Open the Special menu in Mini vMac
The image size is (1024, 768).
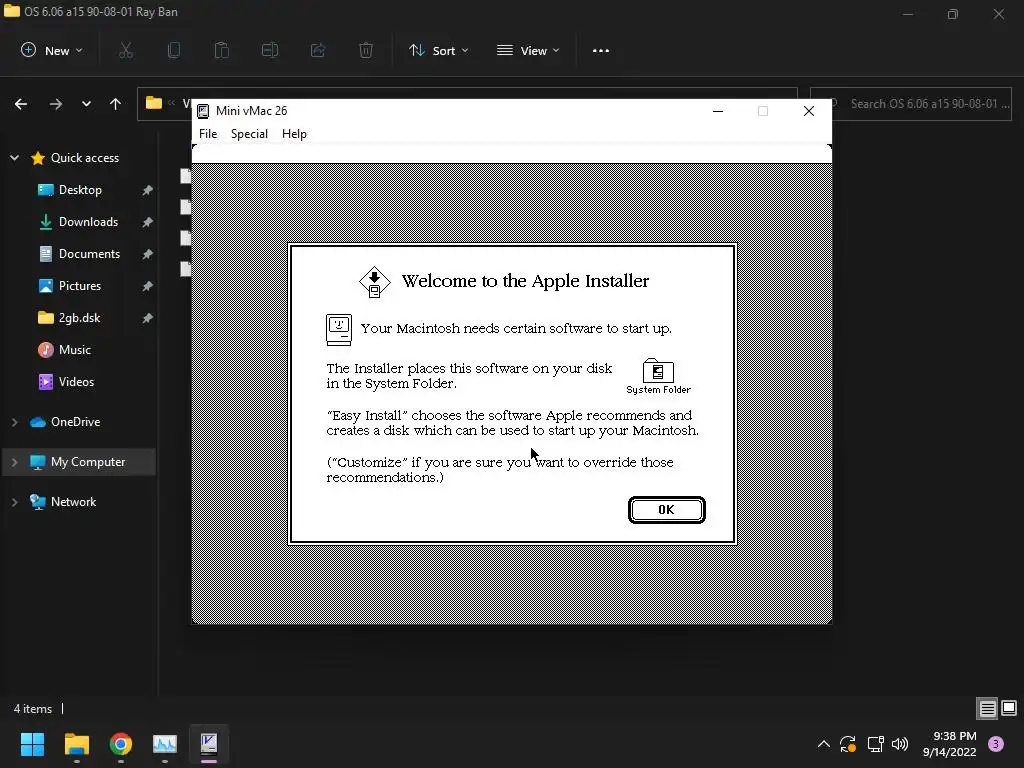[x=249, y=134]
